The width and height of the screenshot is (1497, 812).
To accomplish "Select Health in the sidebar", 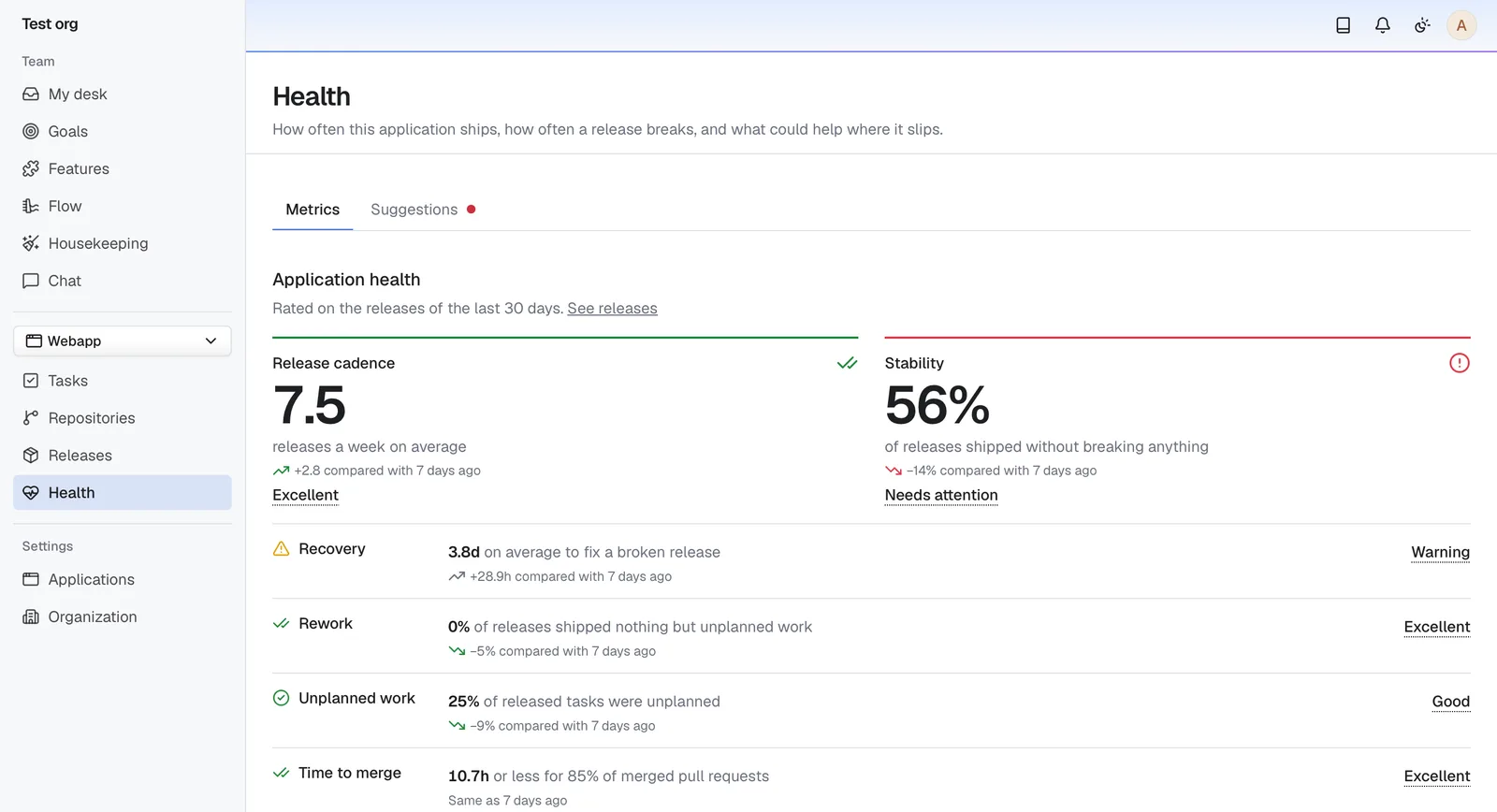I will click(x=123, y=493).
